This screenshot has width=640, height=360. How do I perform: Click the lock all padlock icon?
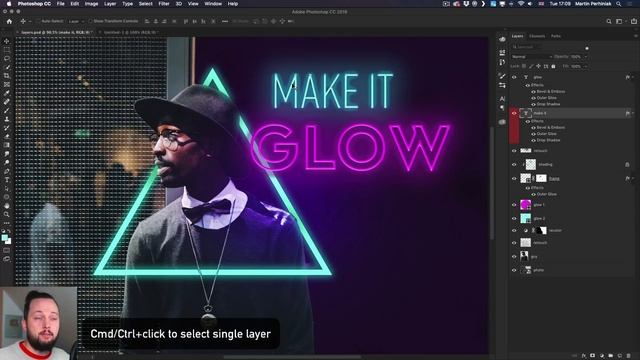click(x=553, y=66)
